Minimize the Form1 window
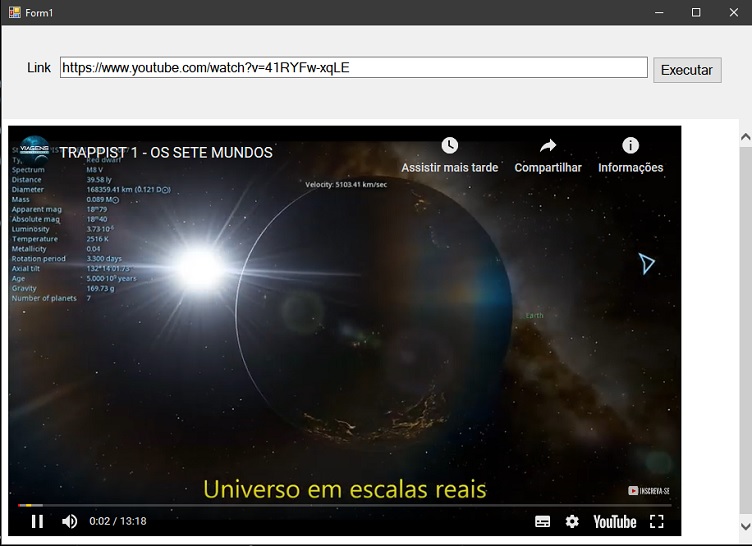The height and width of the screenshot is (546, 752). click(x=659, y=12)
